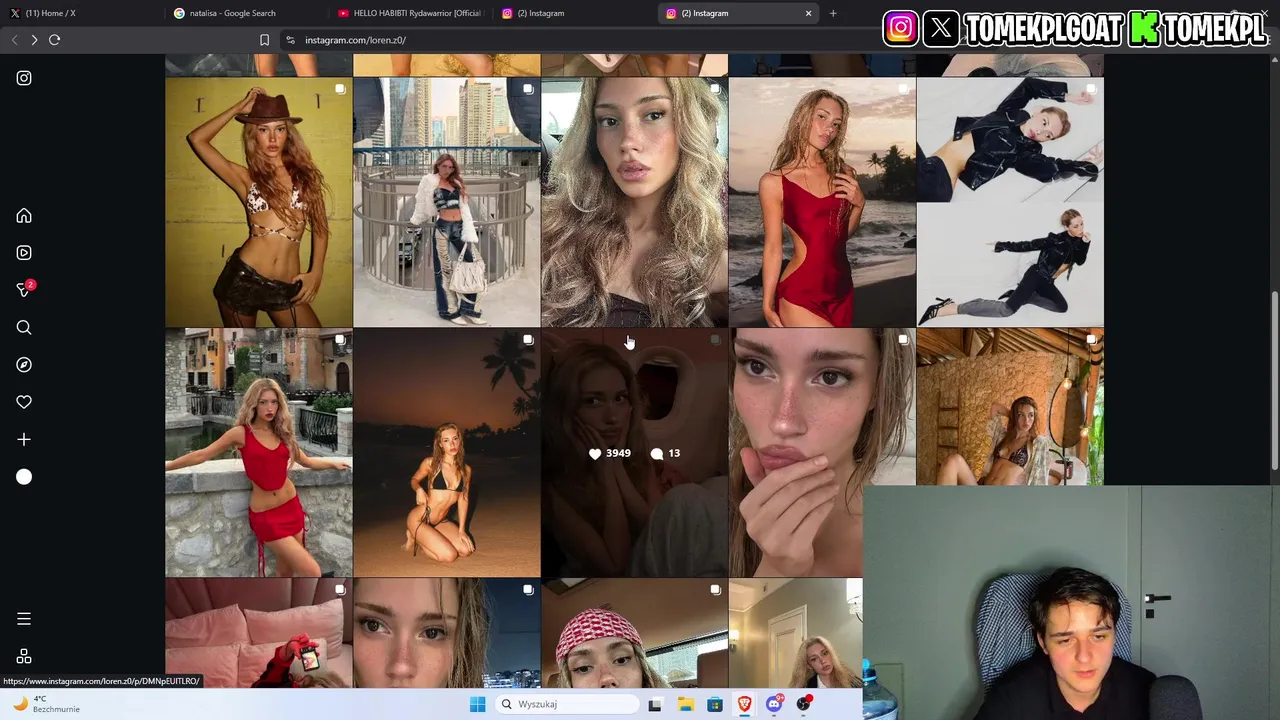Image resolution: width=1280 pixels, height=720 pixels.
Task: Open weather widget showing 4°C
Action: pyautogui.click(x=45, y=704)
